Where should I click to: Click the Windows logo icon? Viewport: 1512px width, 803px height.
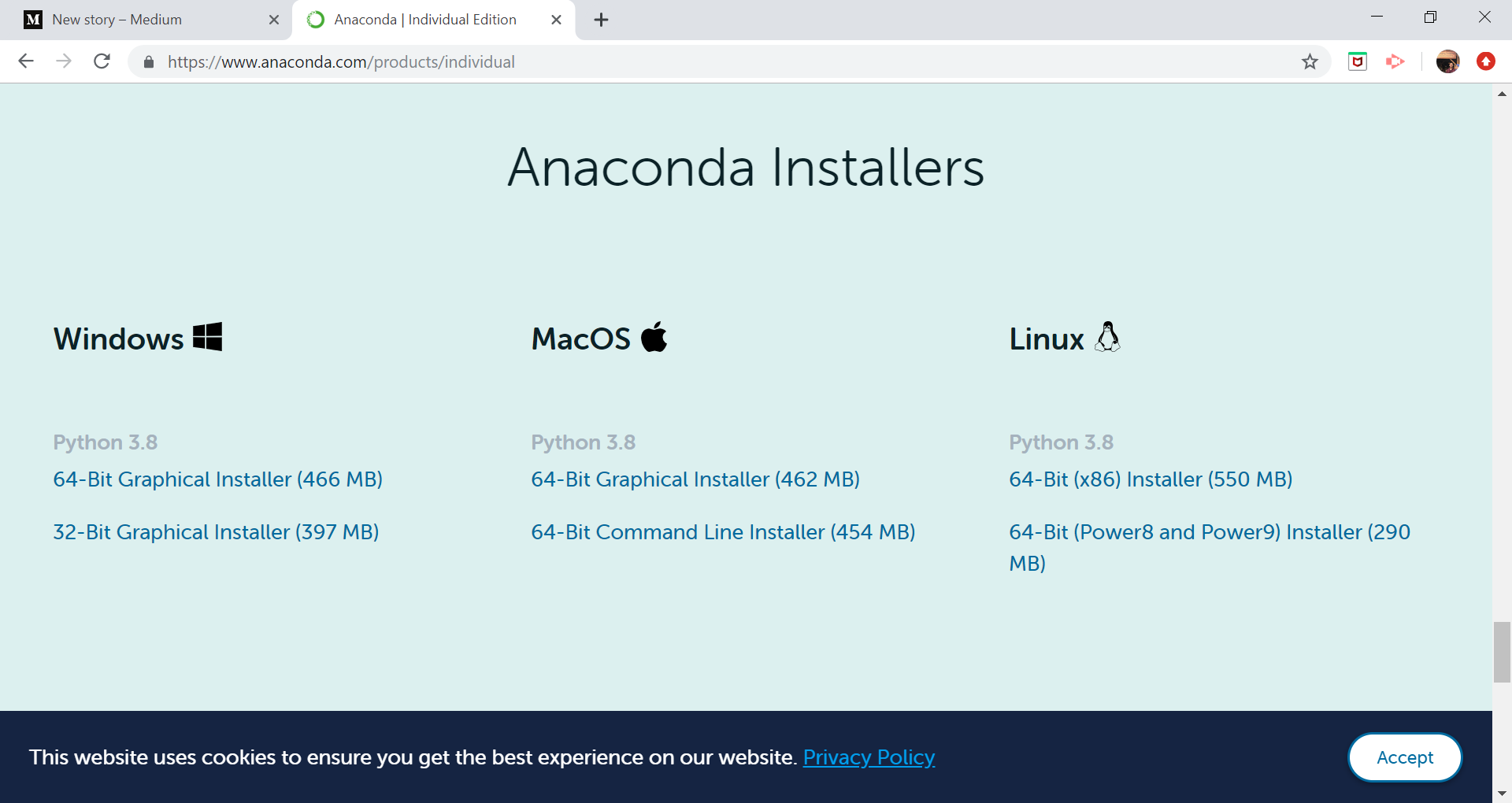(208, 337)
